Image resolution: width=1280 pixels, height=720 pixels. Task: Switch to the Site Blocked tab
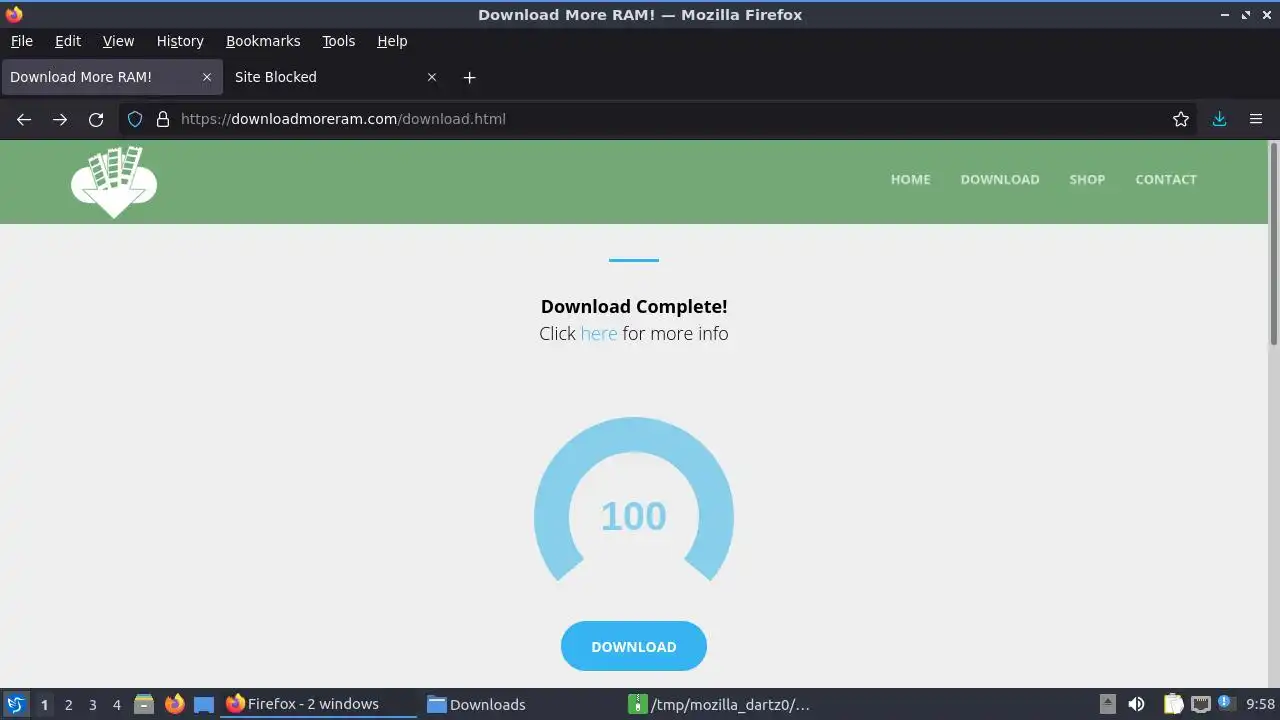336,77
